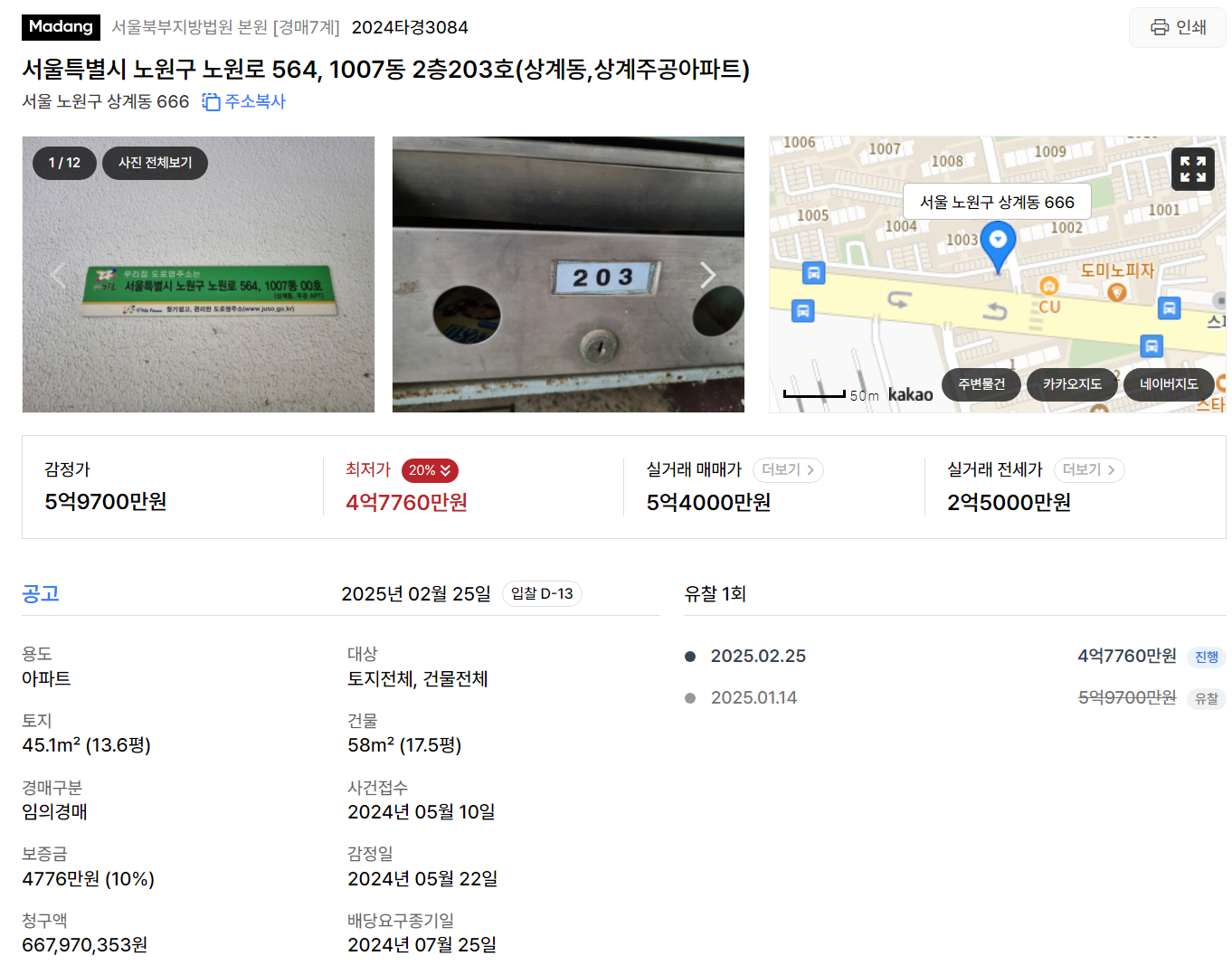Image resolution: width=1232 pixels, height=965 pixels.
Task: Copy address via 주소복사 icon
Action: pyautogui.click(x=243, y=101)
